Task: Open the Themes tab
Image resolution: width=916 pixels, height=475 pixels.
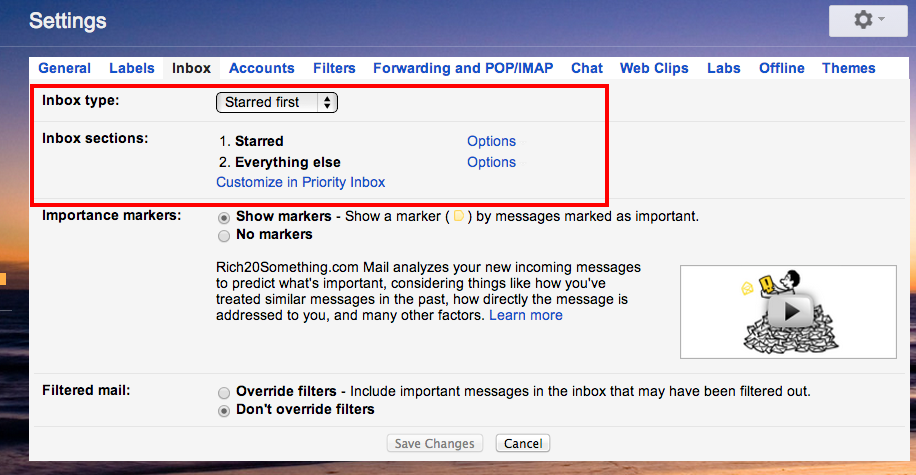Action: pos(848,68)
